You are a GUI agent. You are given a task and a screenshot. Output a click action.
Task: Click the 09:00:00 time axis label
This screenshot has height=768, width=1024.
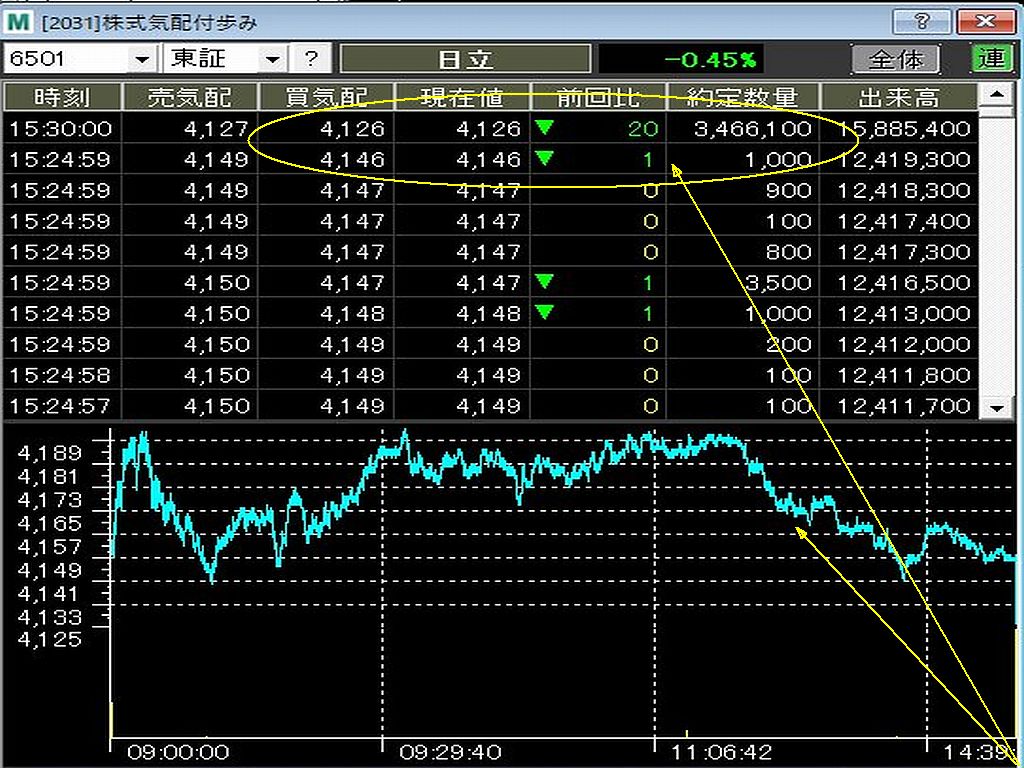(x=177, y=753)
